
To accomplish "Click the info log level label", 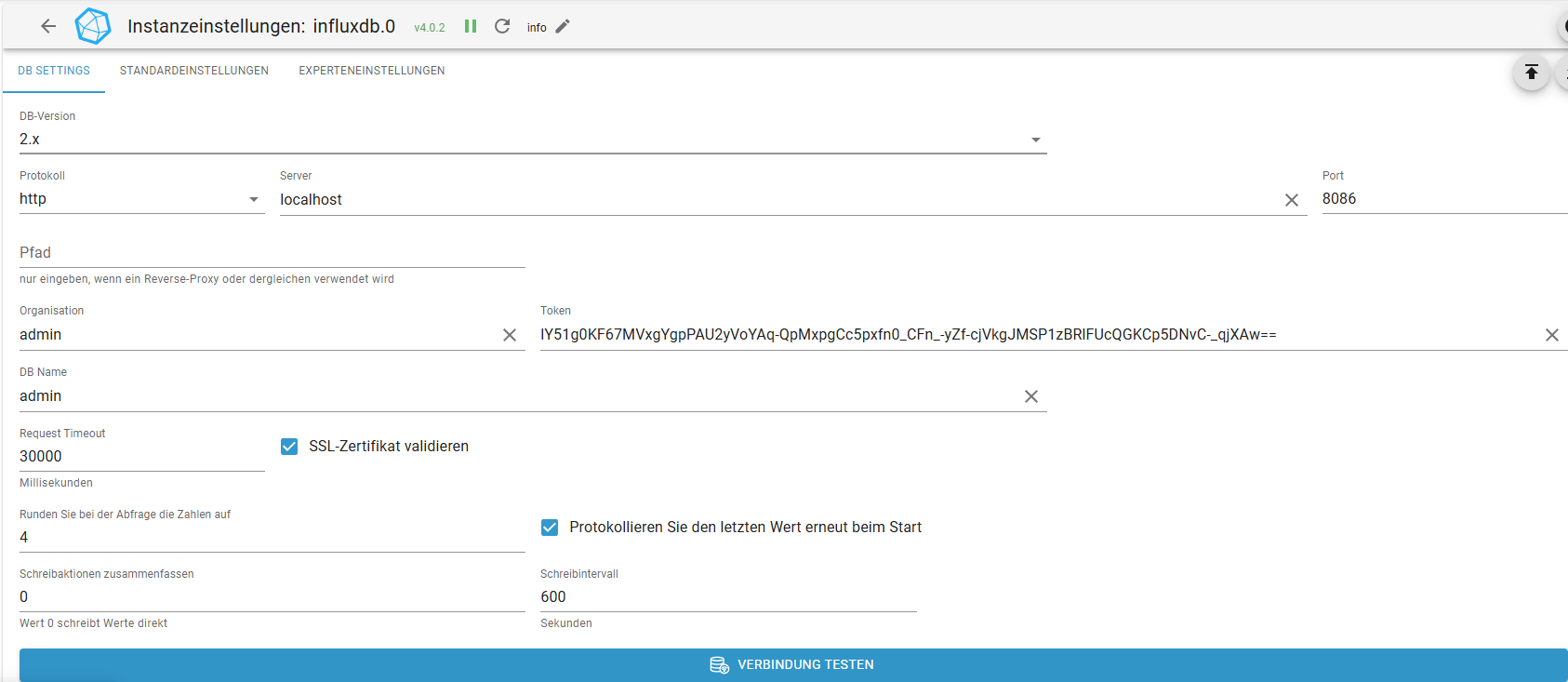I will coord(537,28).
